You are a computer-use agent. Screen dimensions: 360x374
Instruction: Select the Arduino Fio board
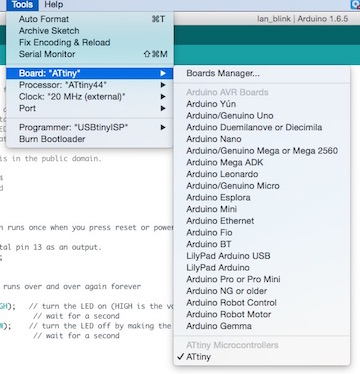[x=262, y=232]
